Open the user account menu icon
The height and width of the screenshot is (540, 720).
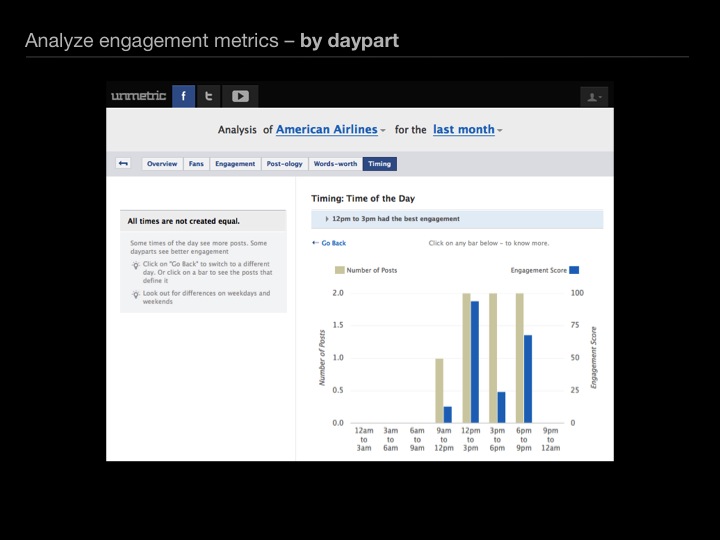point(594,97)
